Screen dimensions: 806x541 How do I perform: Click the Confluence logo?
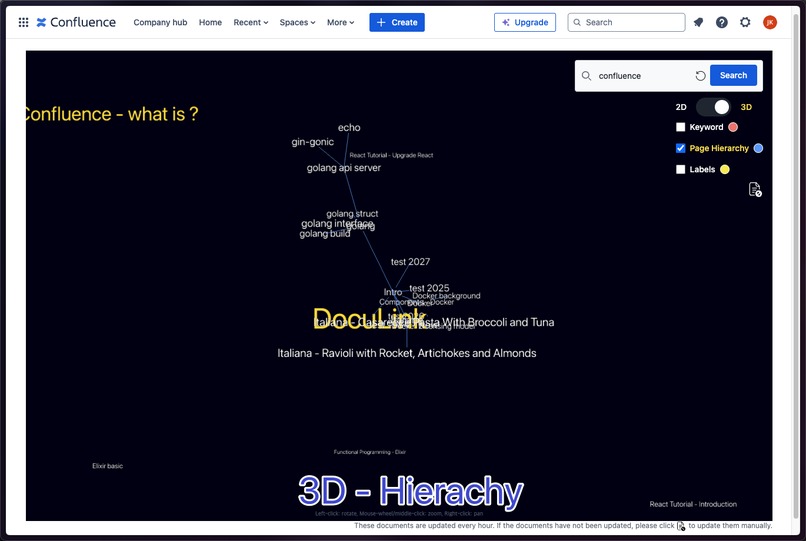tap(76, 22)
